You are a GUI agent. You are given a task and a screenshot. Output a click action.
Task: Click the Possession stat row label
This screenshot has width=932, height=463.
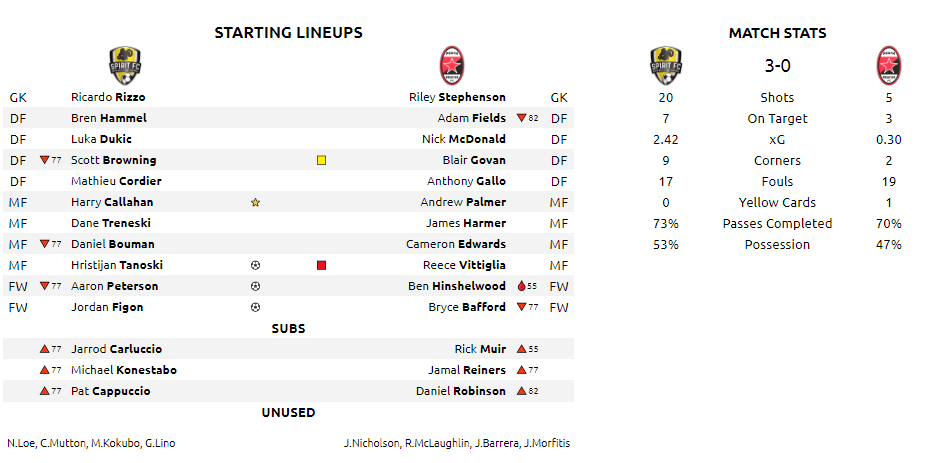tap(777, 244)
